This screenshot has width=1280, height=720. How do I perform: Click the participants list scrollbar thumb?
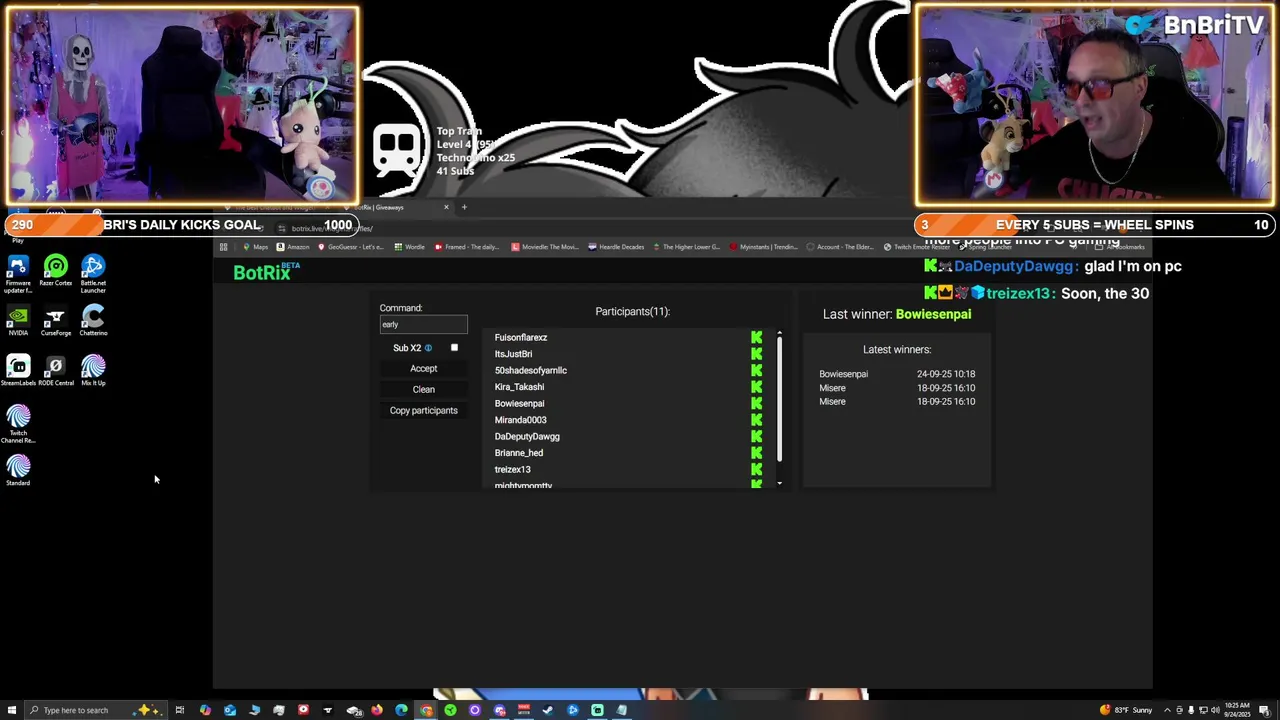(779, 400)
